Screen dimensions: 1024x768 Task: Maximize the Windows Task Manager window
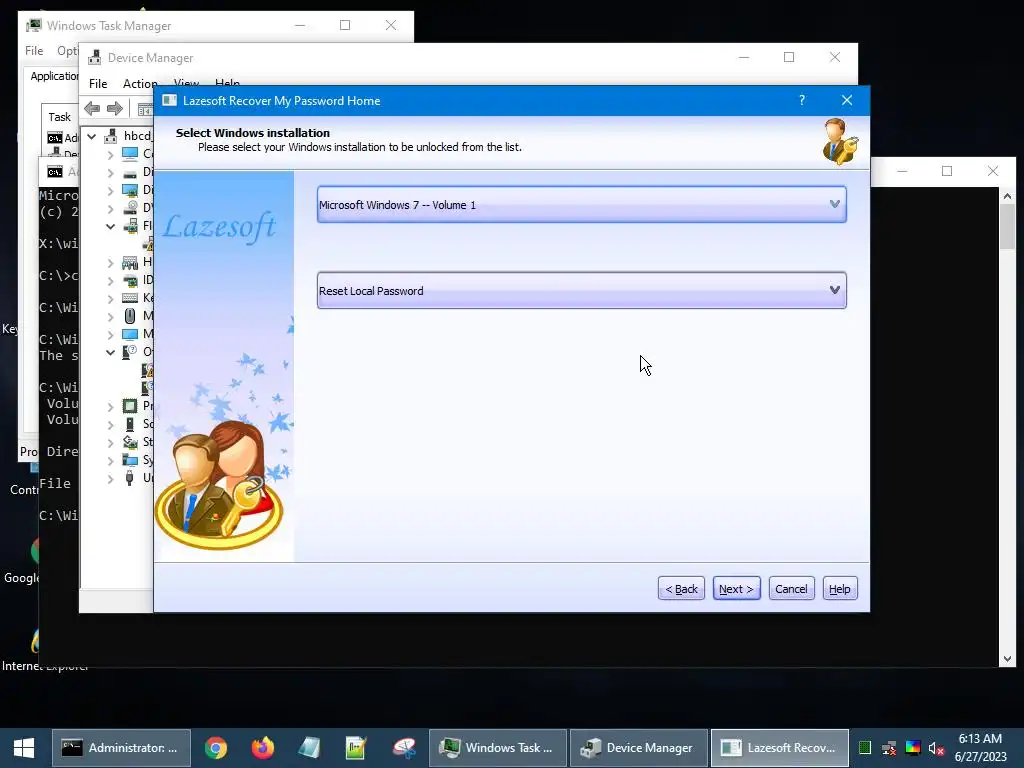(345, 25)
